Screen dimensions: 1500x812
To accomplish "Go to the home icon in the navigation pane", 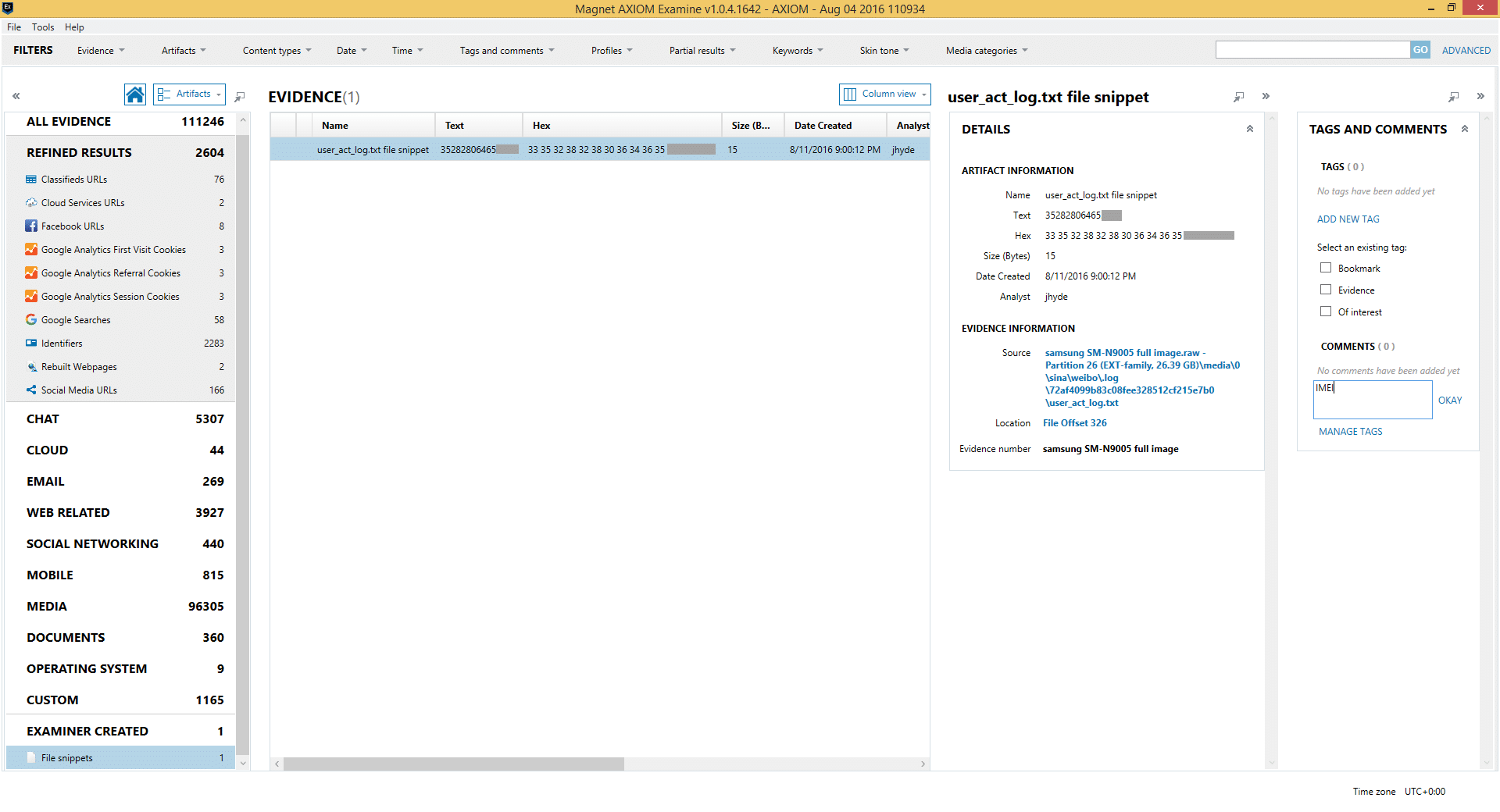I will (135, 94).
